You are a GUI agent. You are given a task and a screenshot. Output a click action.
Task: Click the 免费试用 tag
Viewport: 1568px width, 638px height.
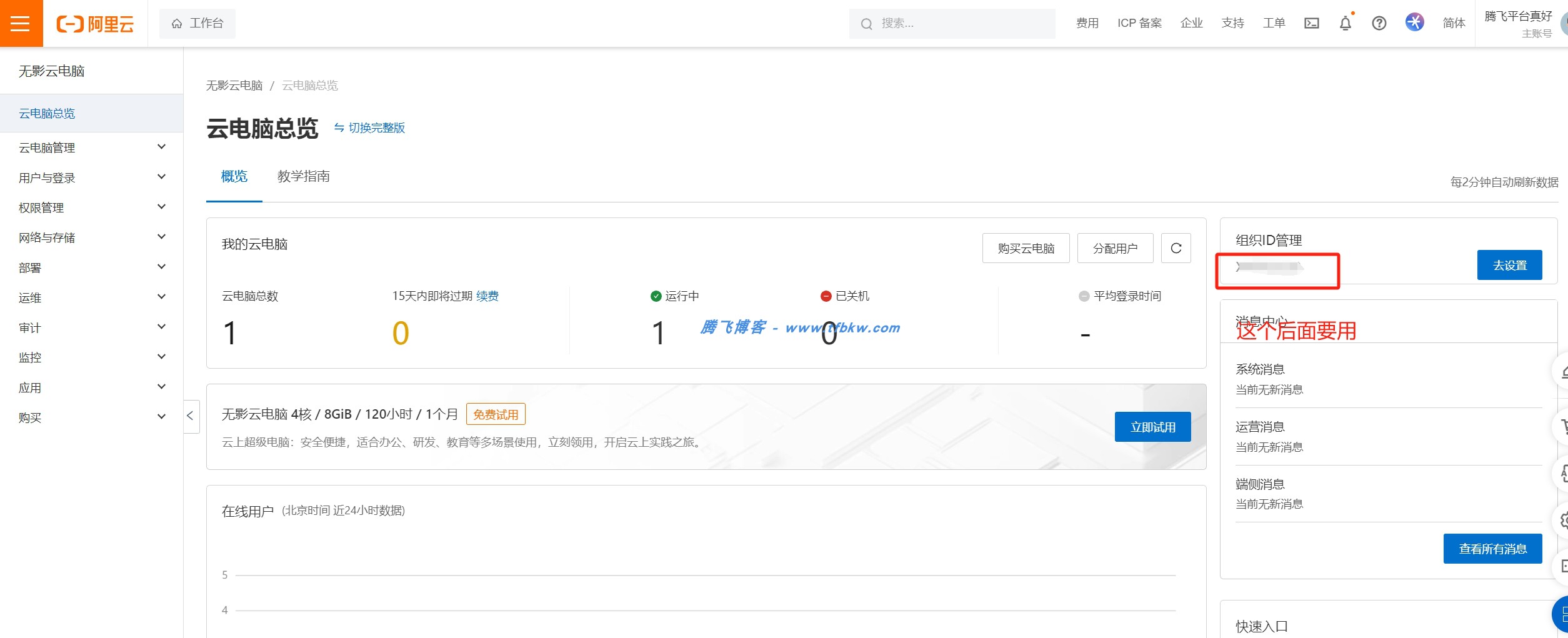pyautogui.click(x=496, y=414)
